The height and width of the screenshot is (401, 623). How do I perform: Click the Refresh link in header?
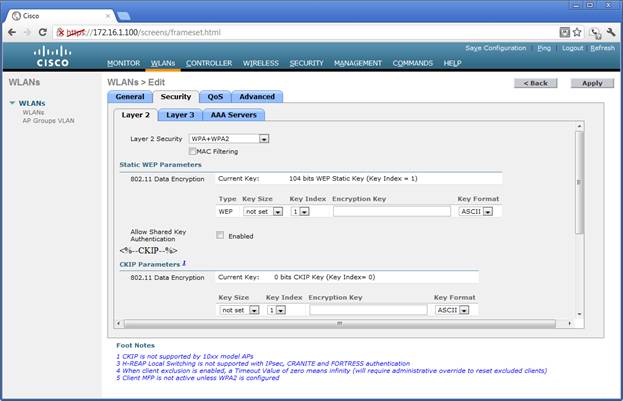[x=602, y=48]
